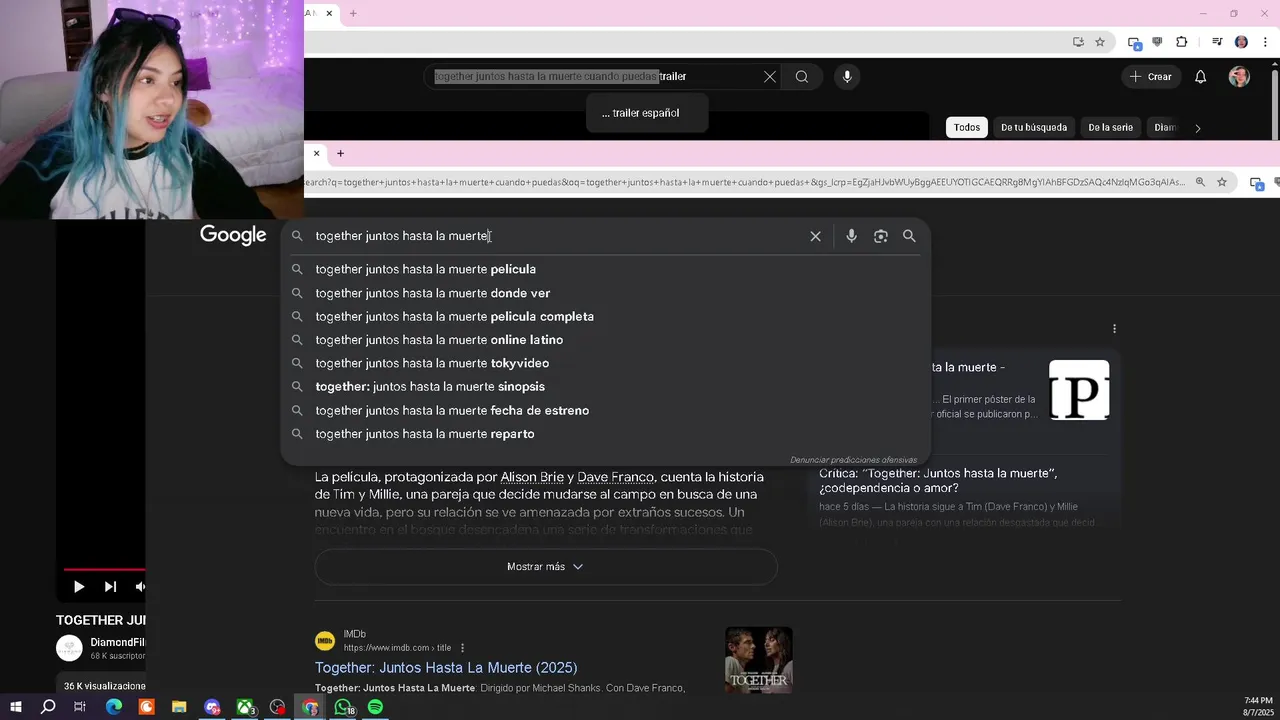
Task: Open the P logo news thumbnail
Action: pyautogui.click(x=1079, y=390)
